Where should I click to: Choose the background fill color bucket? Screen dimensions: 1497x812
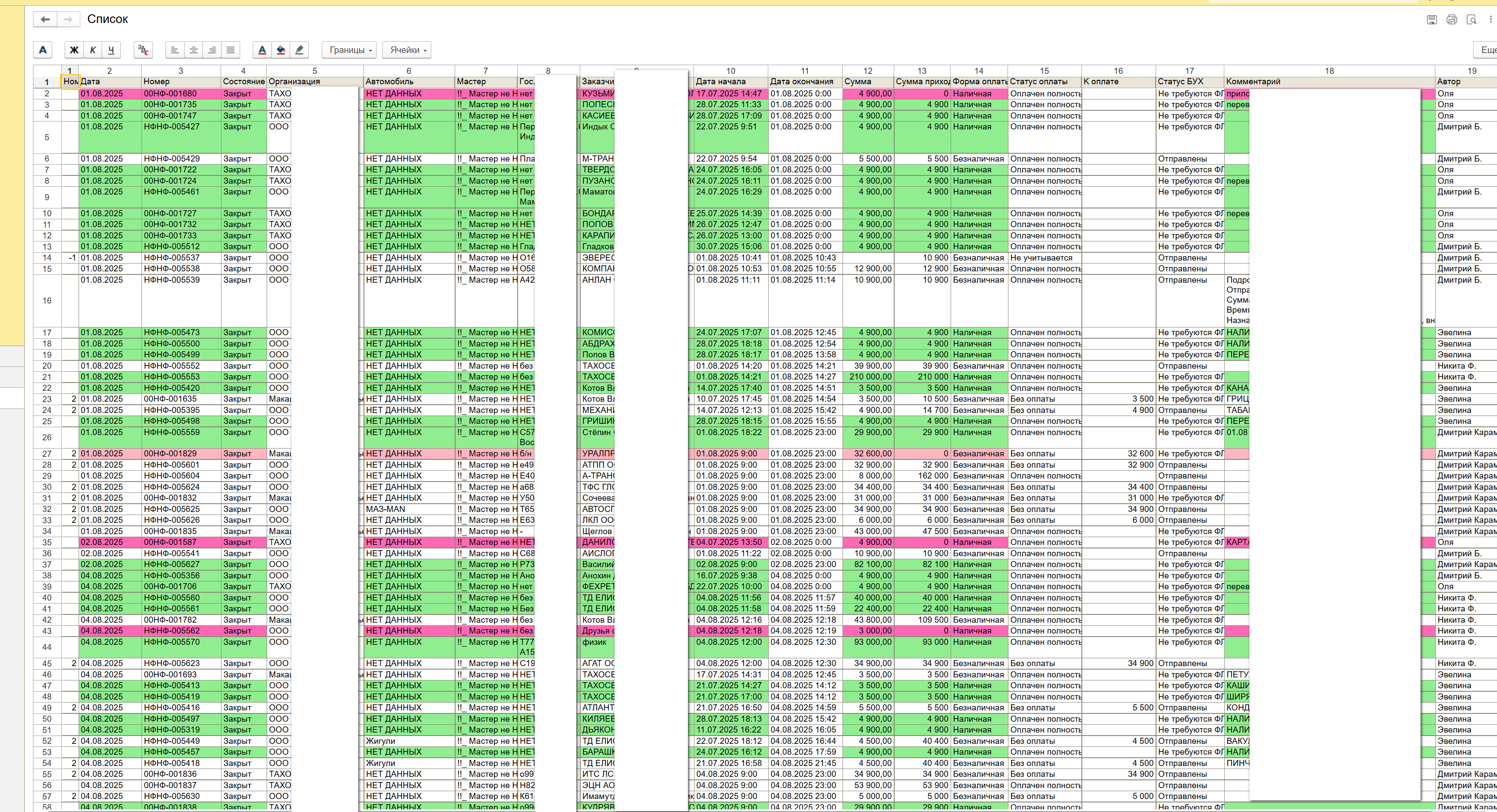pos(281,50)
